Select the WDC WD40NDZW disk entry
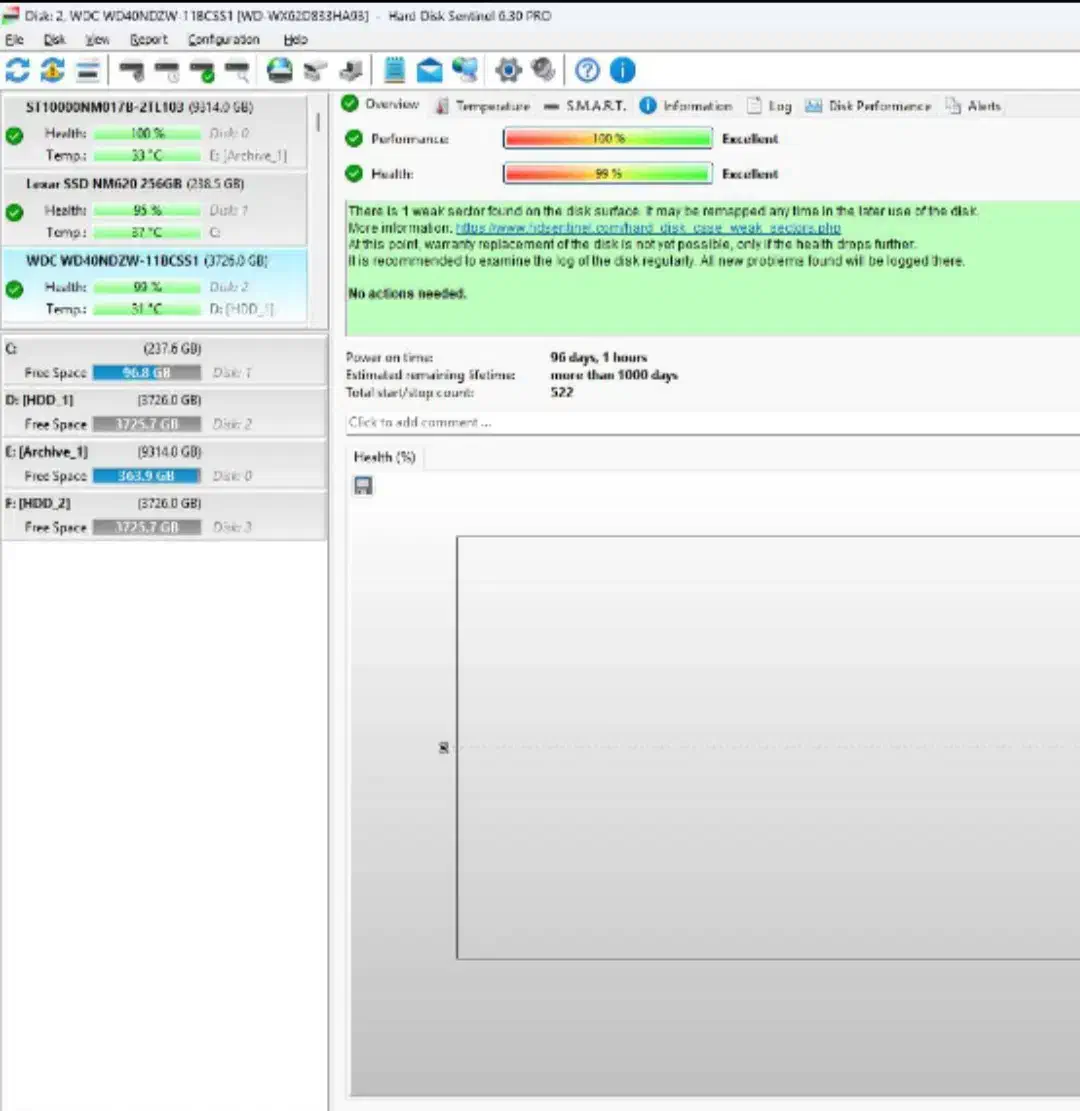Image resolution: width=1080 pixels, height=1111 pixels. (146, 261)
